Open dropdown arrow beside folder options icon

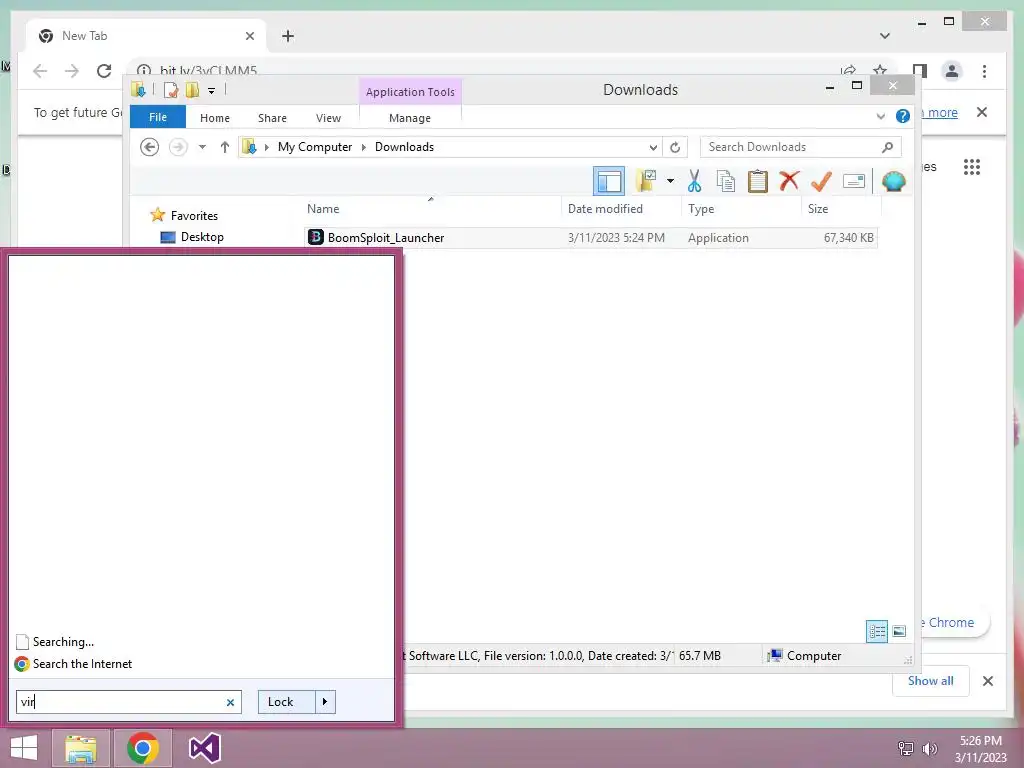coord(670,181)
